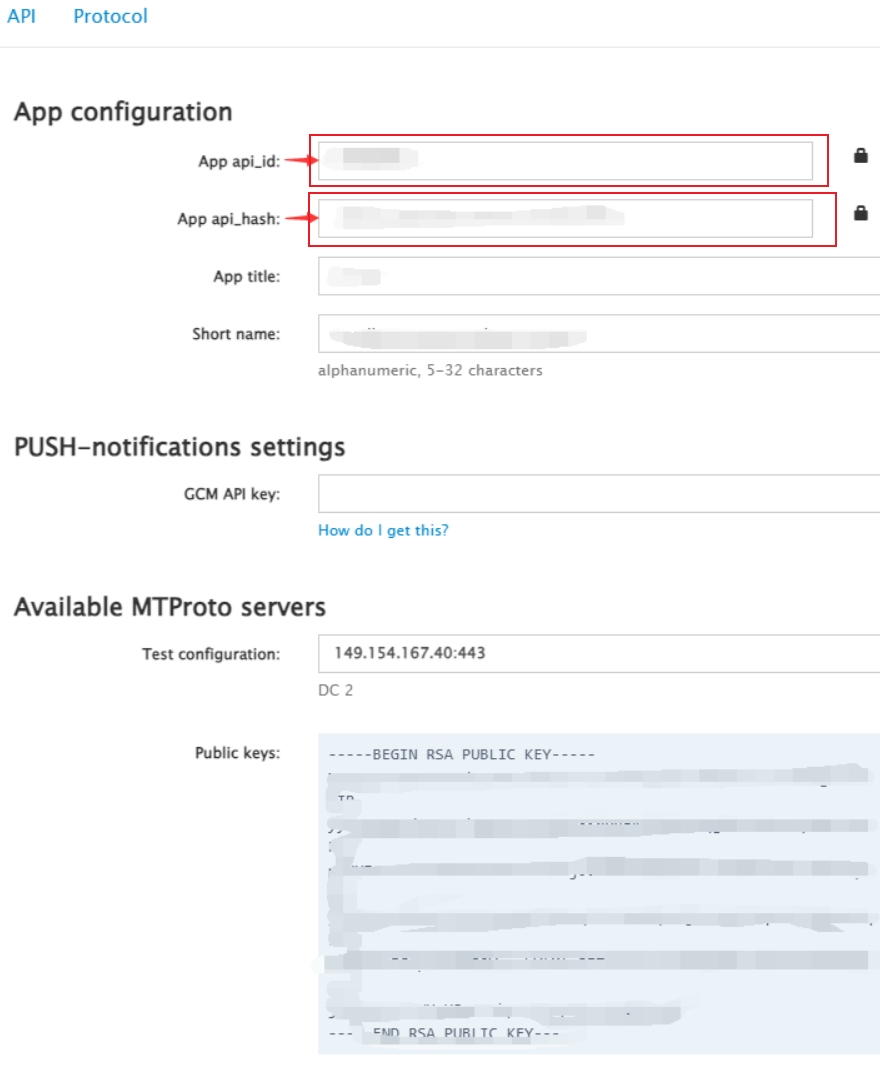Click the empty GCM API key field

(598, 494)
